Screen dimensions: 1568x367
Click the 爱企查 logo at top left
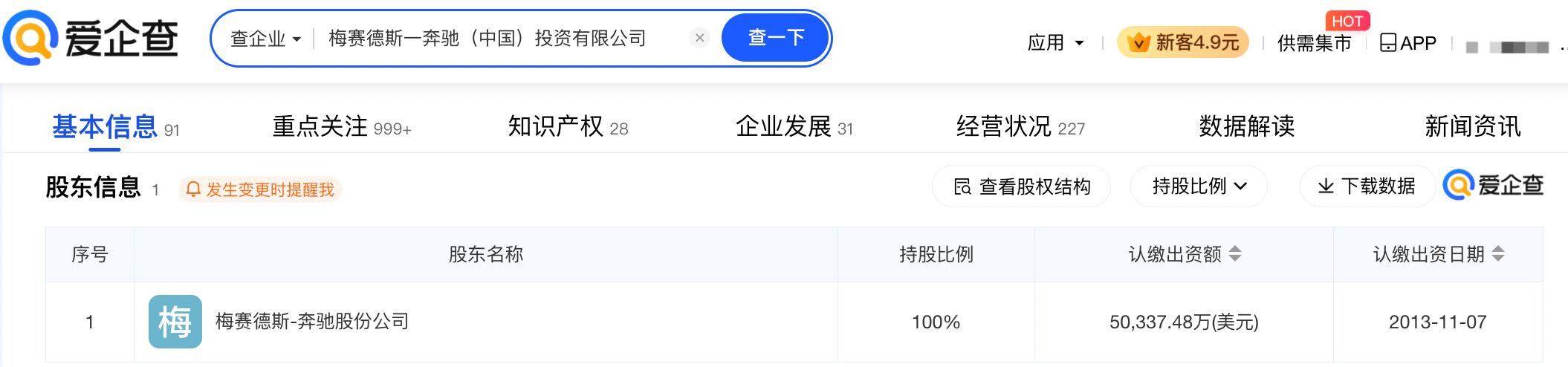91,39
